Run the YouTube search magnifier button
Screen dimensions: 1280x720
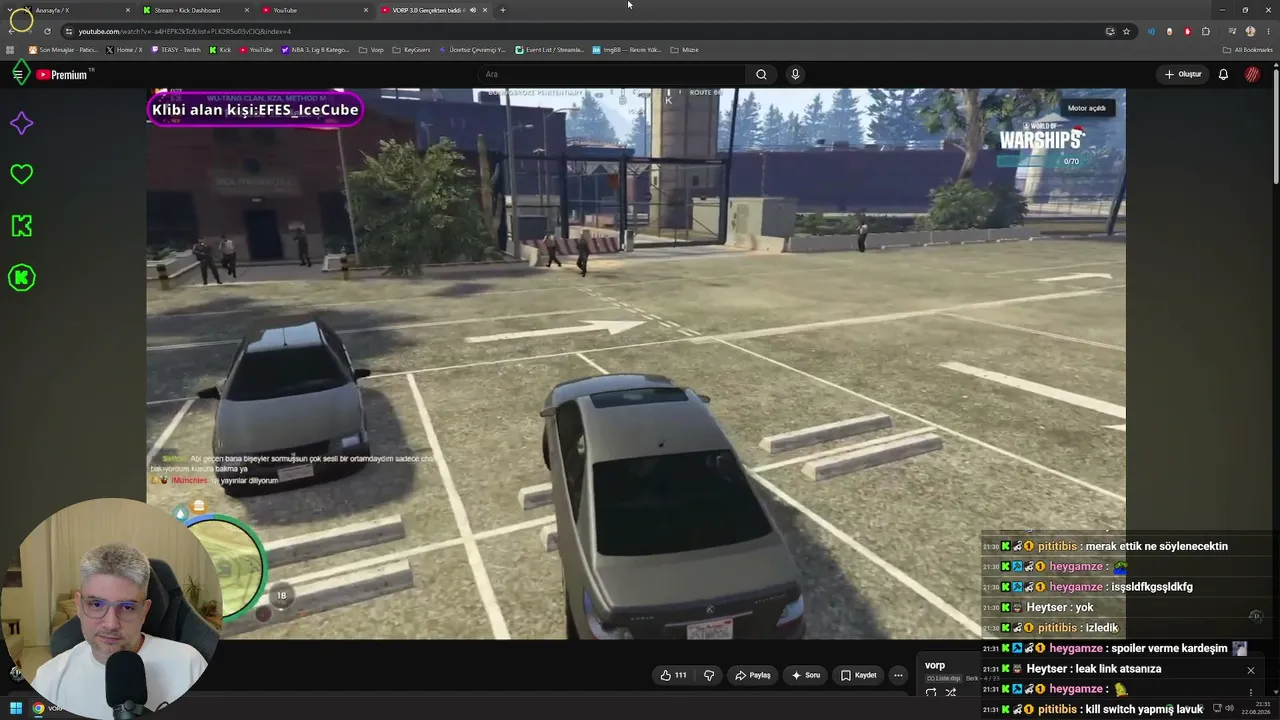[x=761, y=74]
